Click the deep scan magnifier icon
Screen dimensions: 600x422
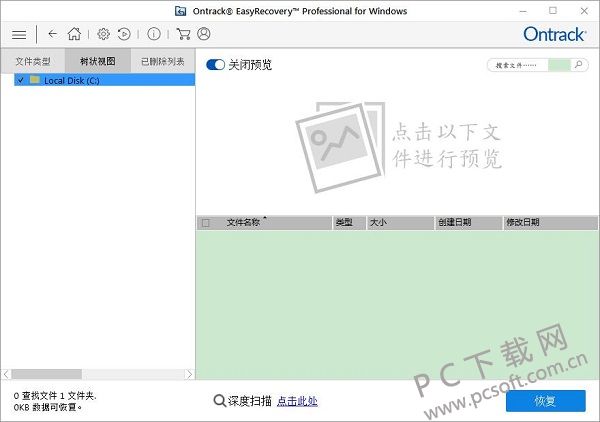tap(219, 401)
